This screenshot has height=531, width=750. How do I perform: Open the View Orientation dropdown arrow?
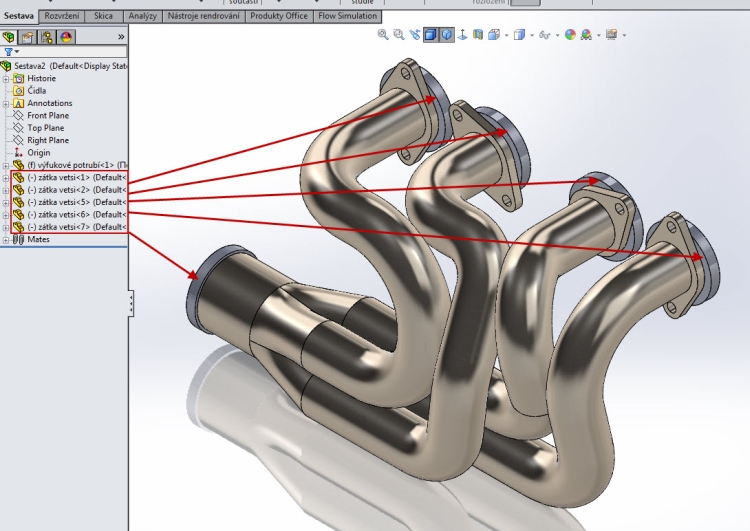coord(506,35)
